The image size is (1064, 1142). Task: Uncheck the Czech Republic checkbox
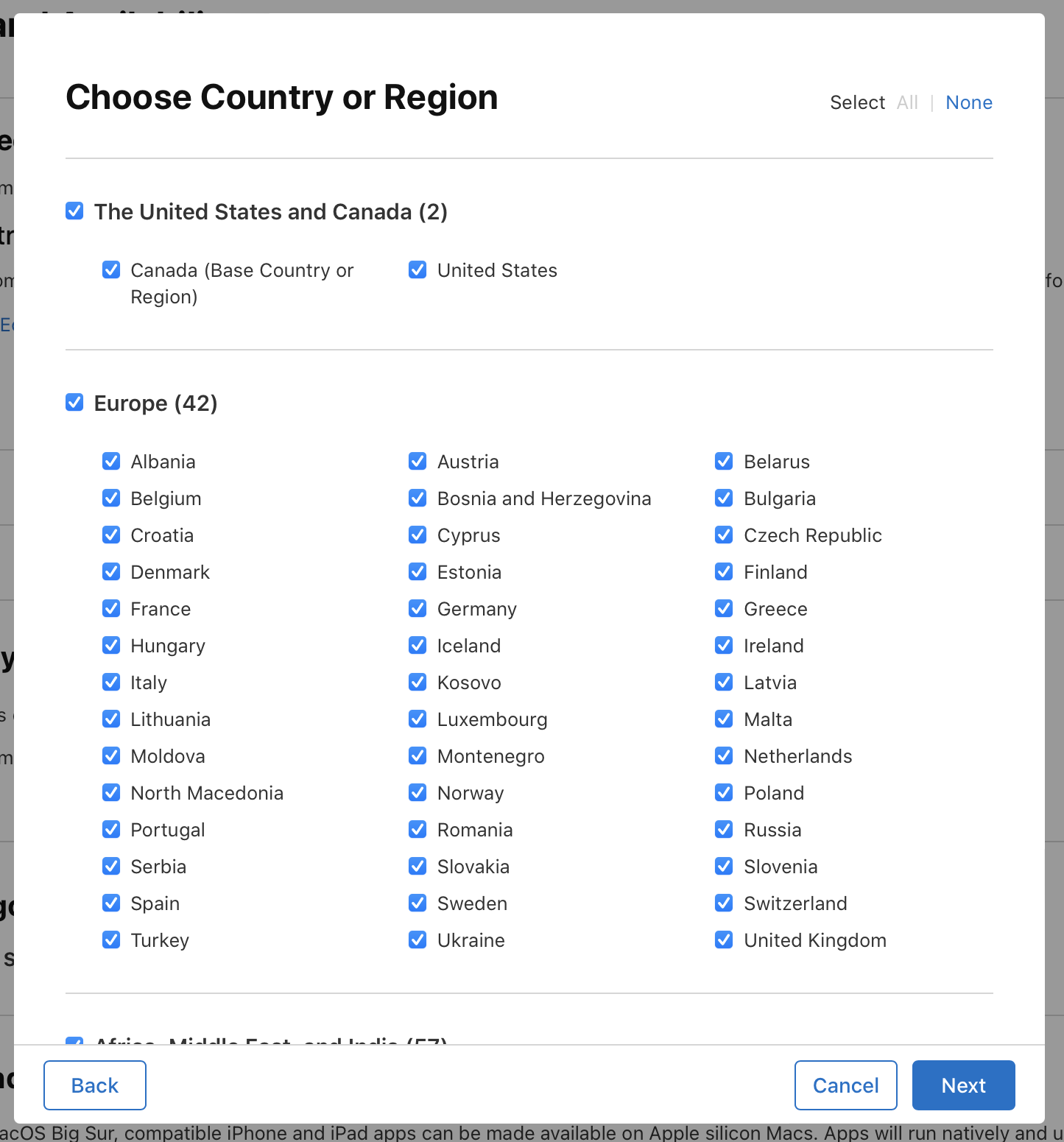724,535
